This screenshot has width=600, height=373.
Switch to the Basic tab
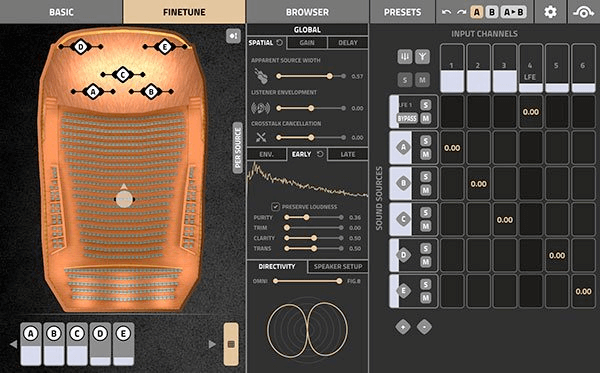(61, 12)
